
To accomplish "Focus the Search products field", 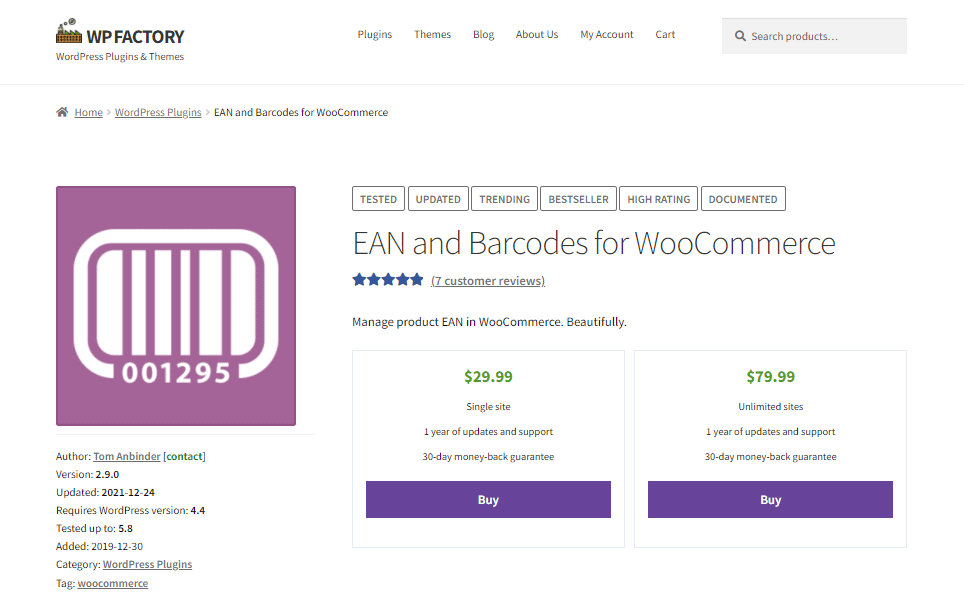I will point(814,36).
